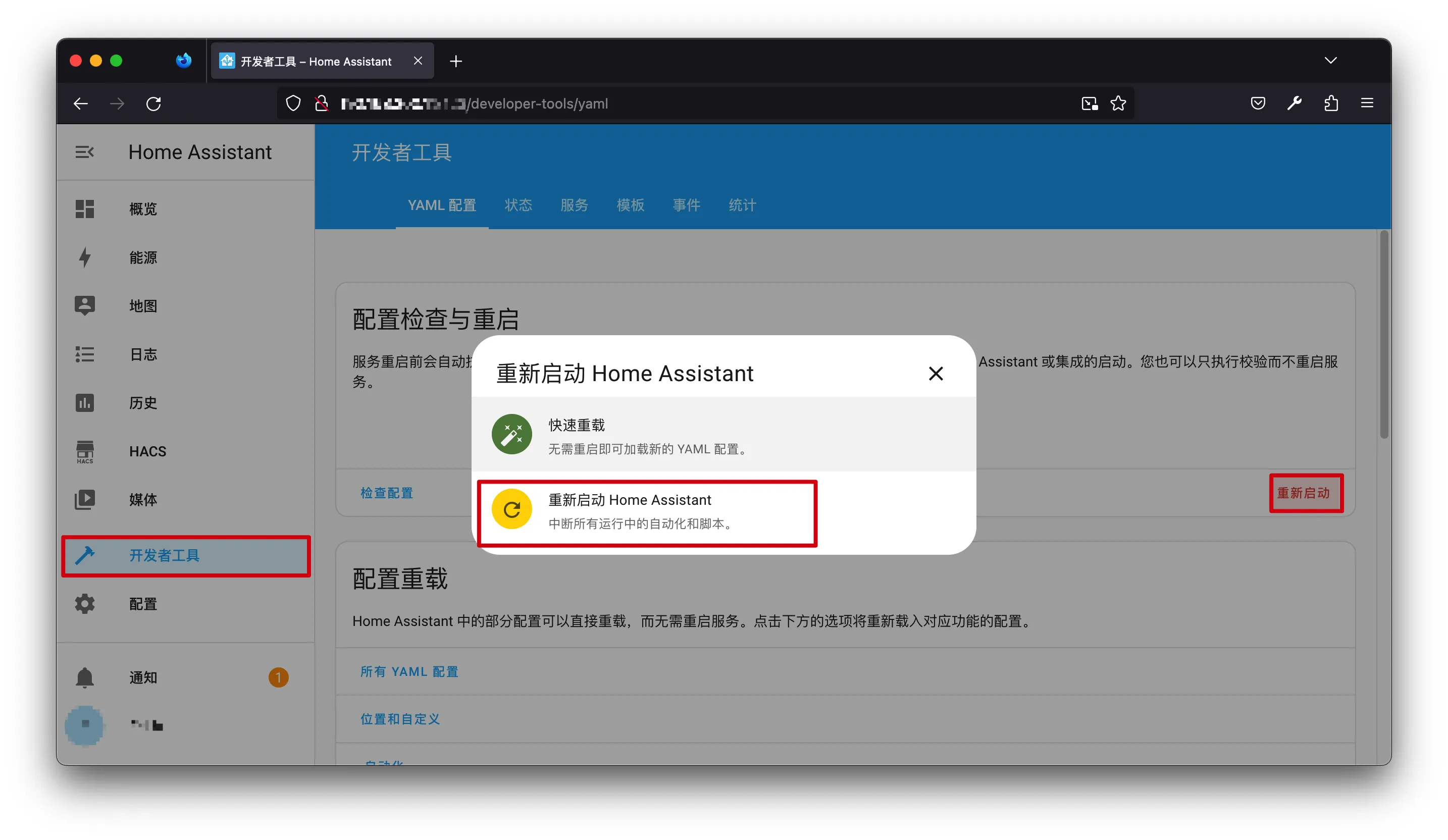Close the 重新启动 Home Assistant dialog

click(x=936, y=374)
